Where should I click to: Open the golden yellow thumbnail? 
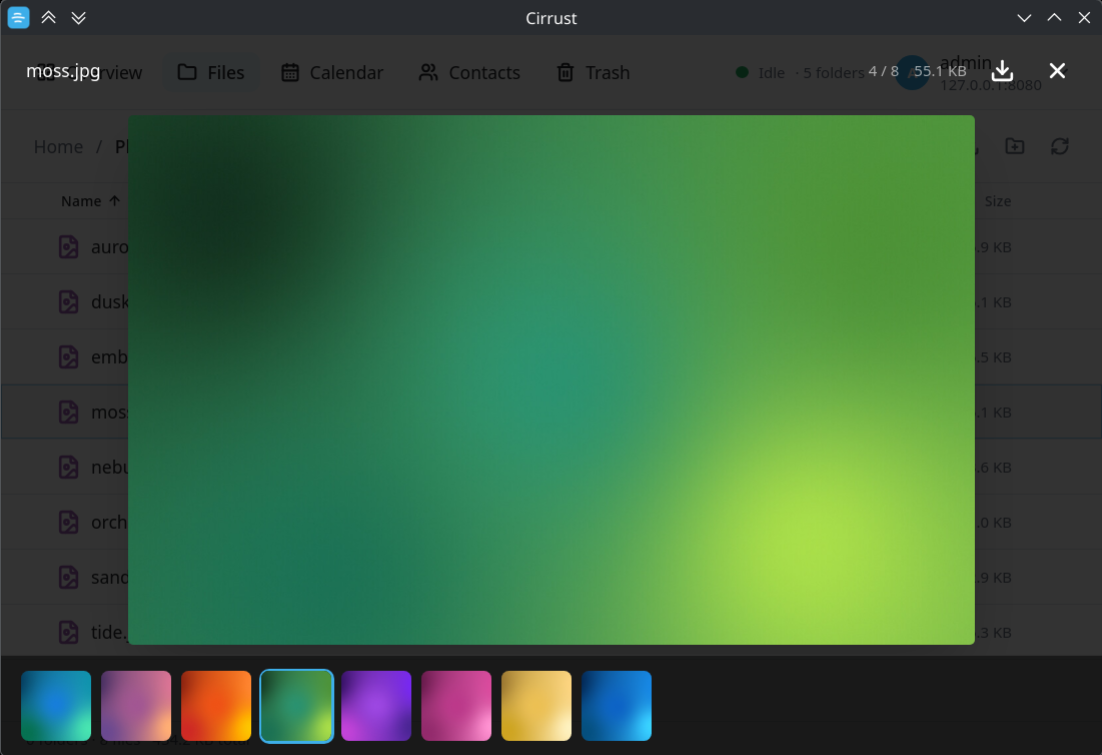(x=537, y=706)
